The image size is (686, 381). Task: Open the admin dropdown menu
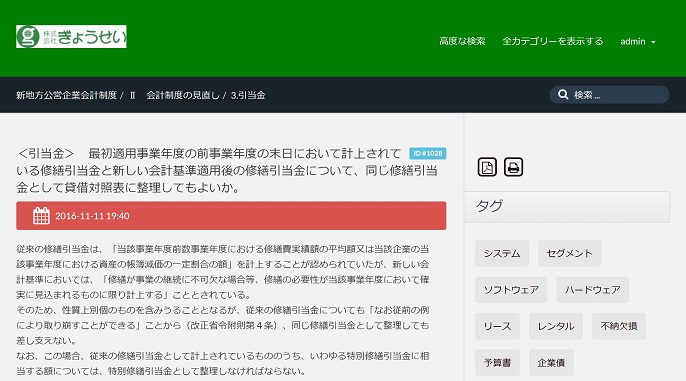point(637,42)
